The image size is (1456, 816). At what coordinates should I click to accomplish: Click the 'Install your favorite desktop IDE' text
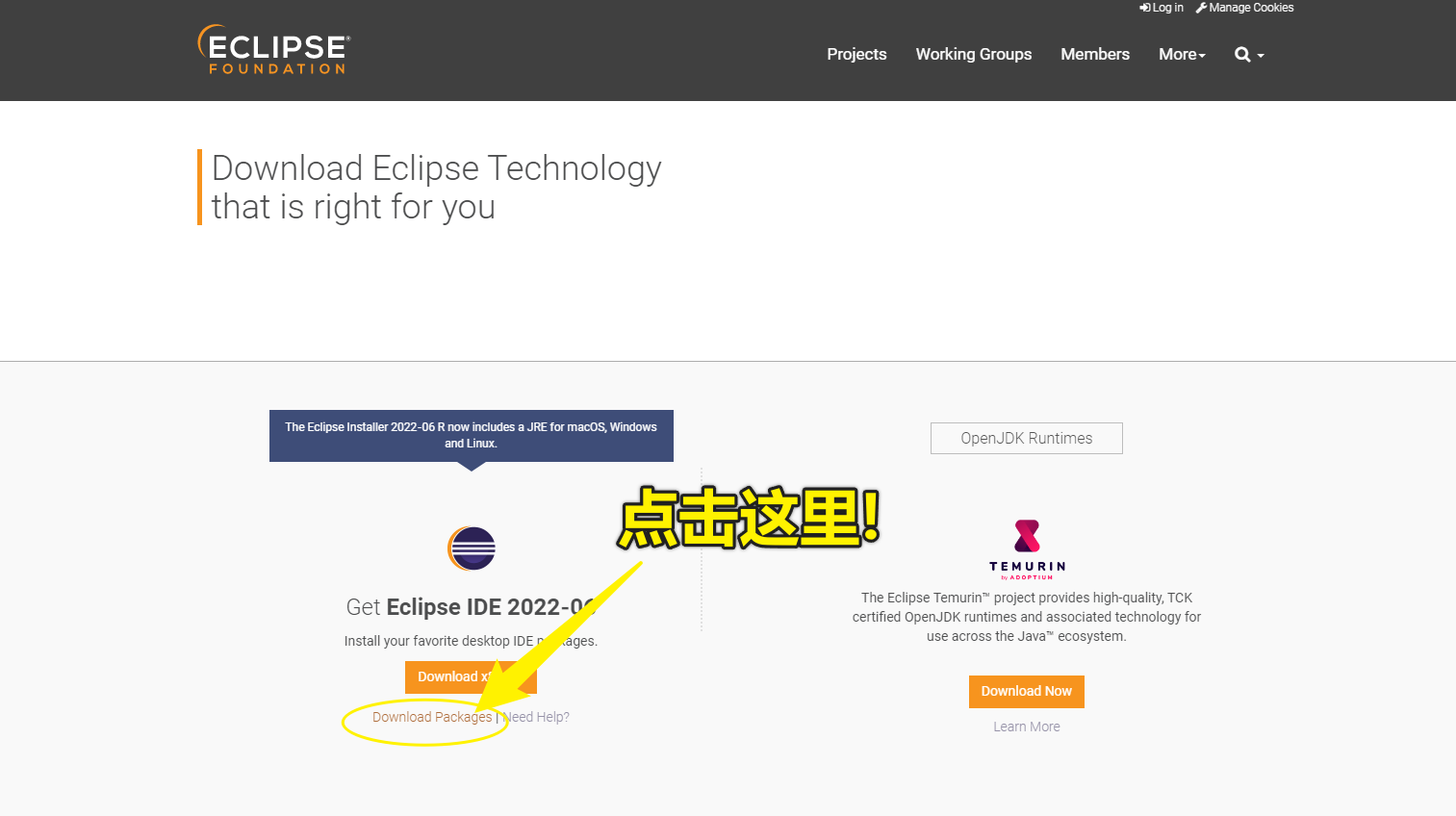click(x=471, y=641)
